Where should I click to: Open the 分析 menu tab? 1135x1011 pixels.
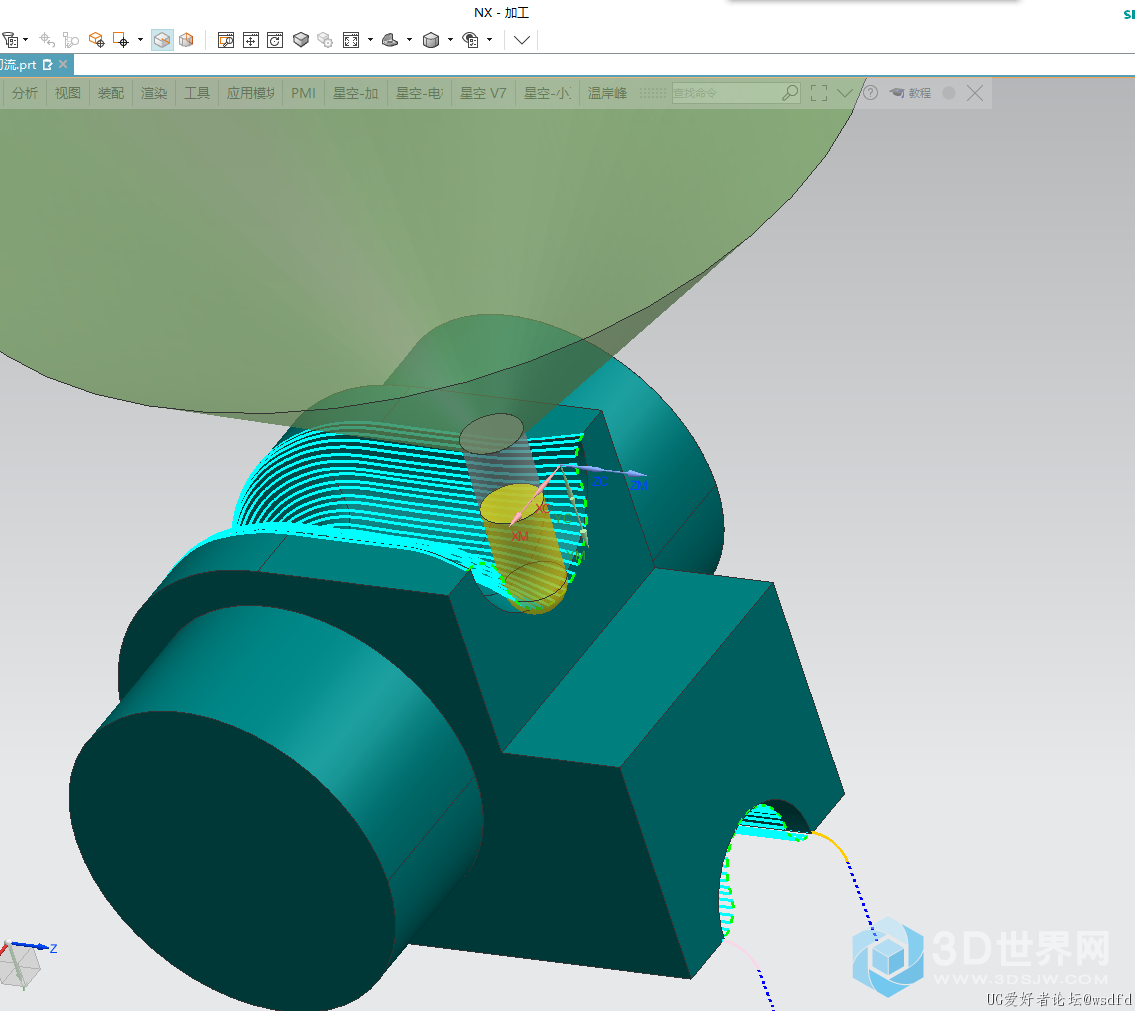click(x=25, y=93)
